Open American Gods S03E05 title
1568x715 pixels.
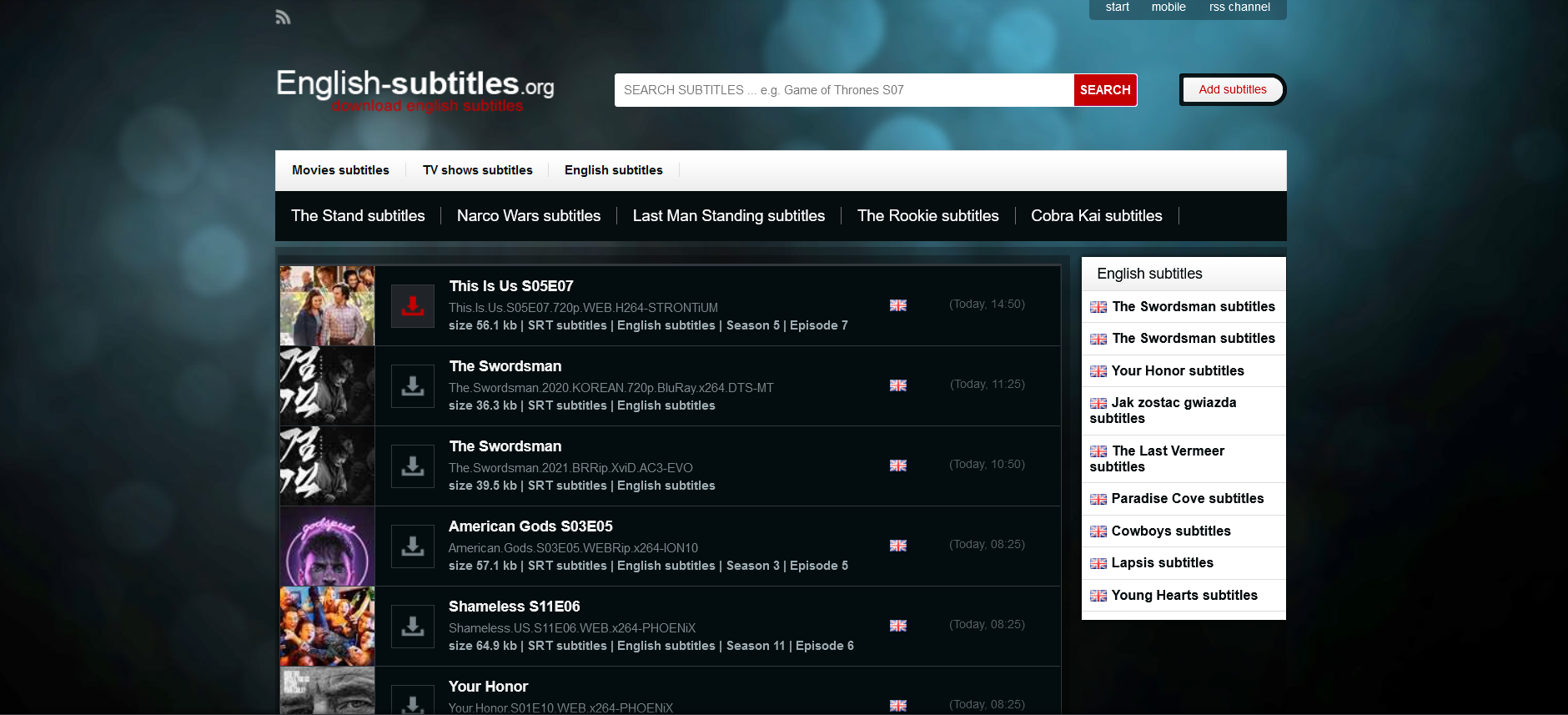click(x=530, y=526)
